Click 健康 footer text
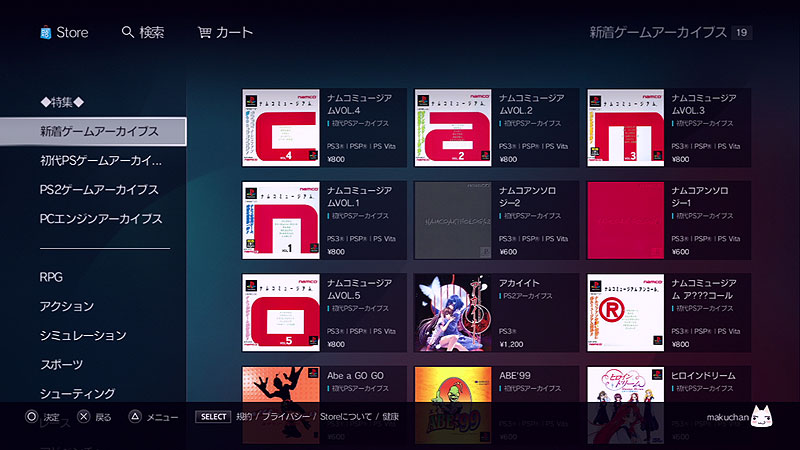Image resolution: width=800 pixels, height=450 pixels. click(391, 417)
